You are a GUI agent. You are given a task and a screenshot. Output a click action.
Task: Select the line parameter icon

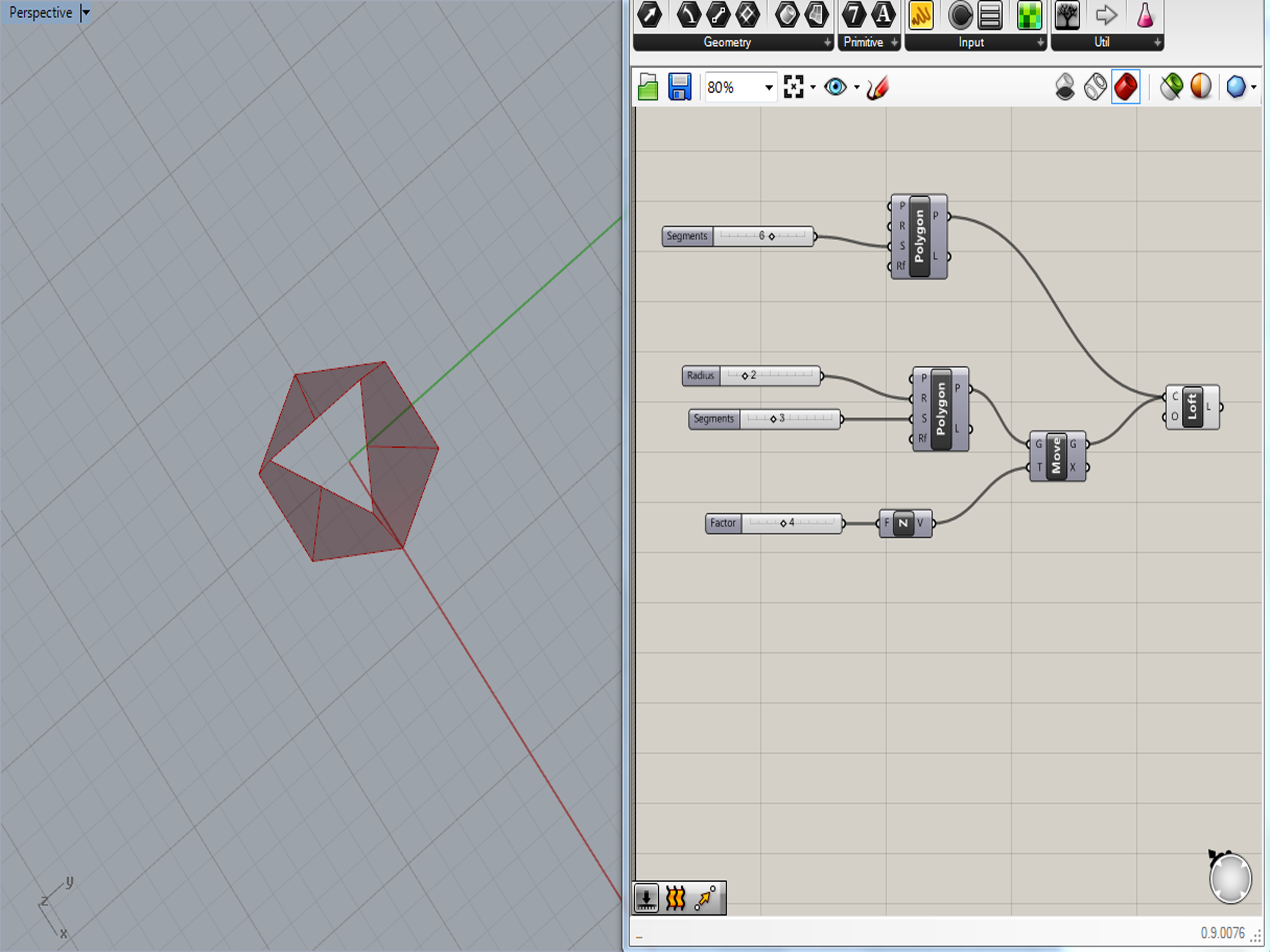[718, 15]
